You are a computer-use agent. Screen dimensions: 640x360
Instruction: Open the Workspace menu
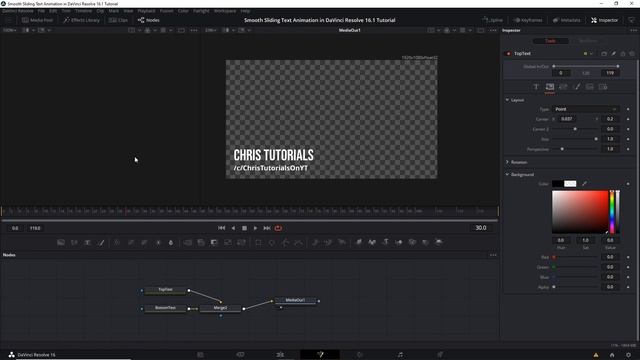coord(225,11)
